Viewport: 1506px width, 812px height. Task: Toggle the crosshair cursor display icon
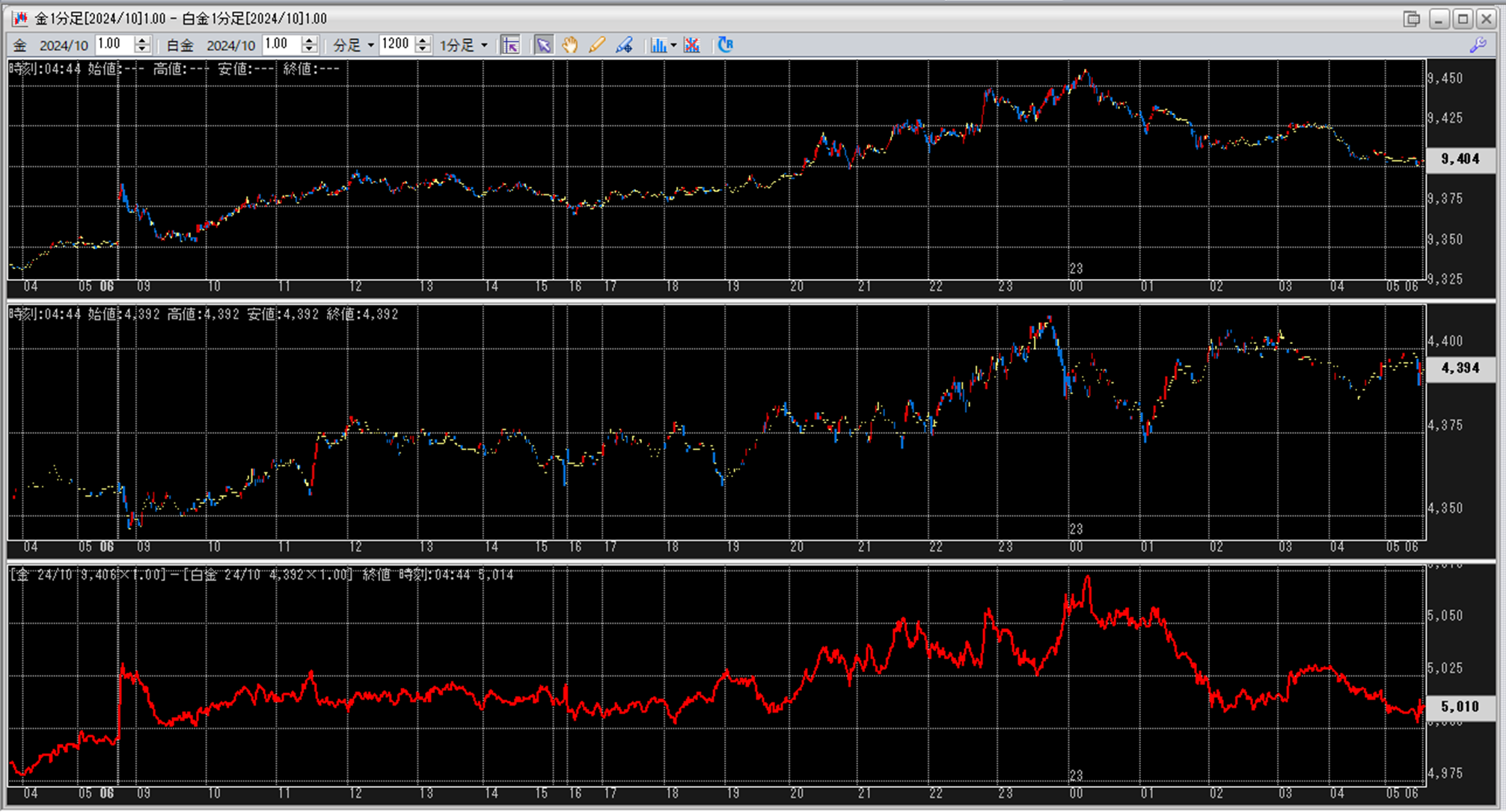coord(510,46)
